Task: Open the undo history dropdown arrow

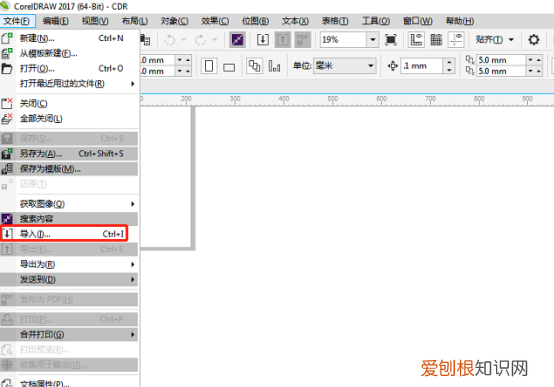Action: click(x=184, y=40)
